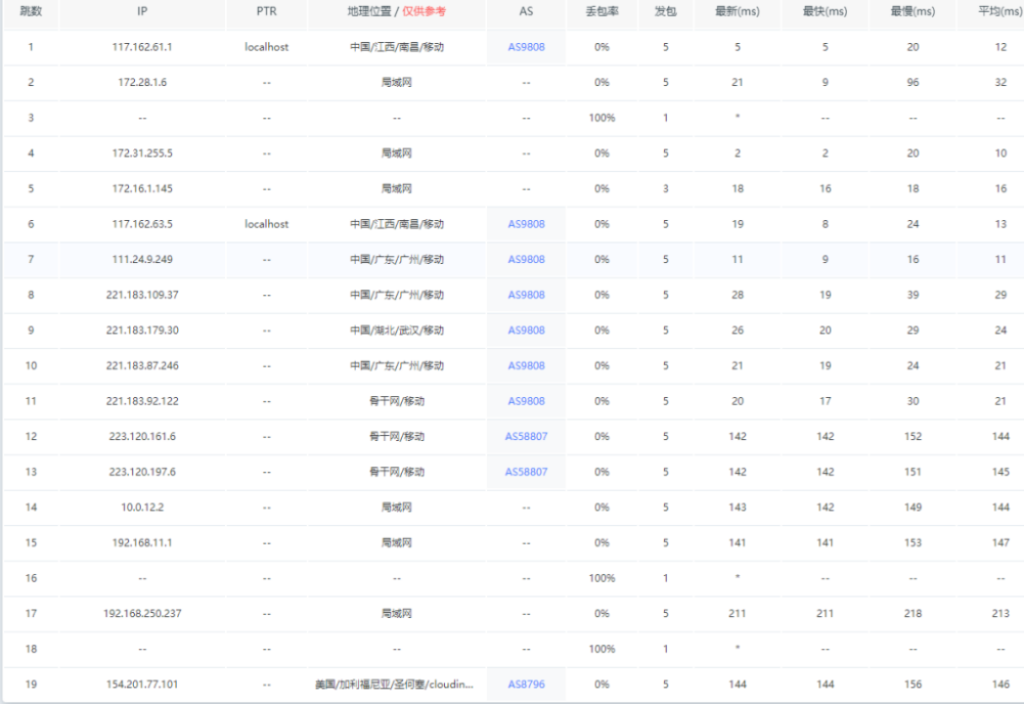Open the AS8796 link for 154.201.77.101

(526, 684)
